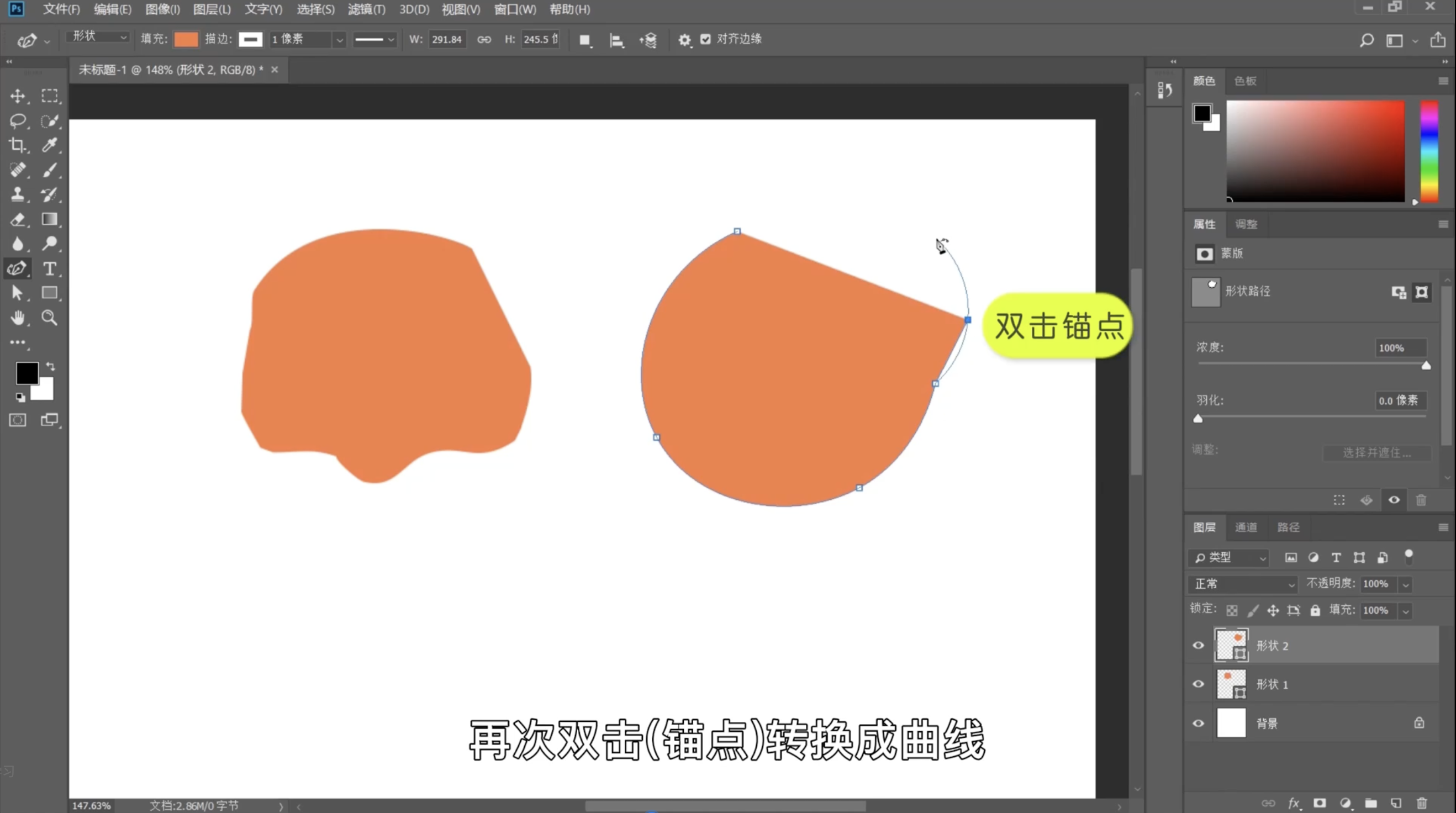Toggle the 对齐边缘 checkbox

(x=705, y=39)
